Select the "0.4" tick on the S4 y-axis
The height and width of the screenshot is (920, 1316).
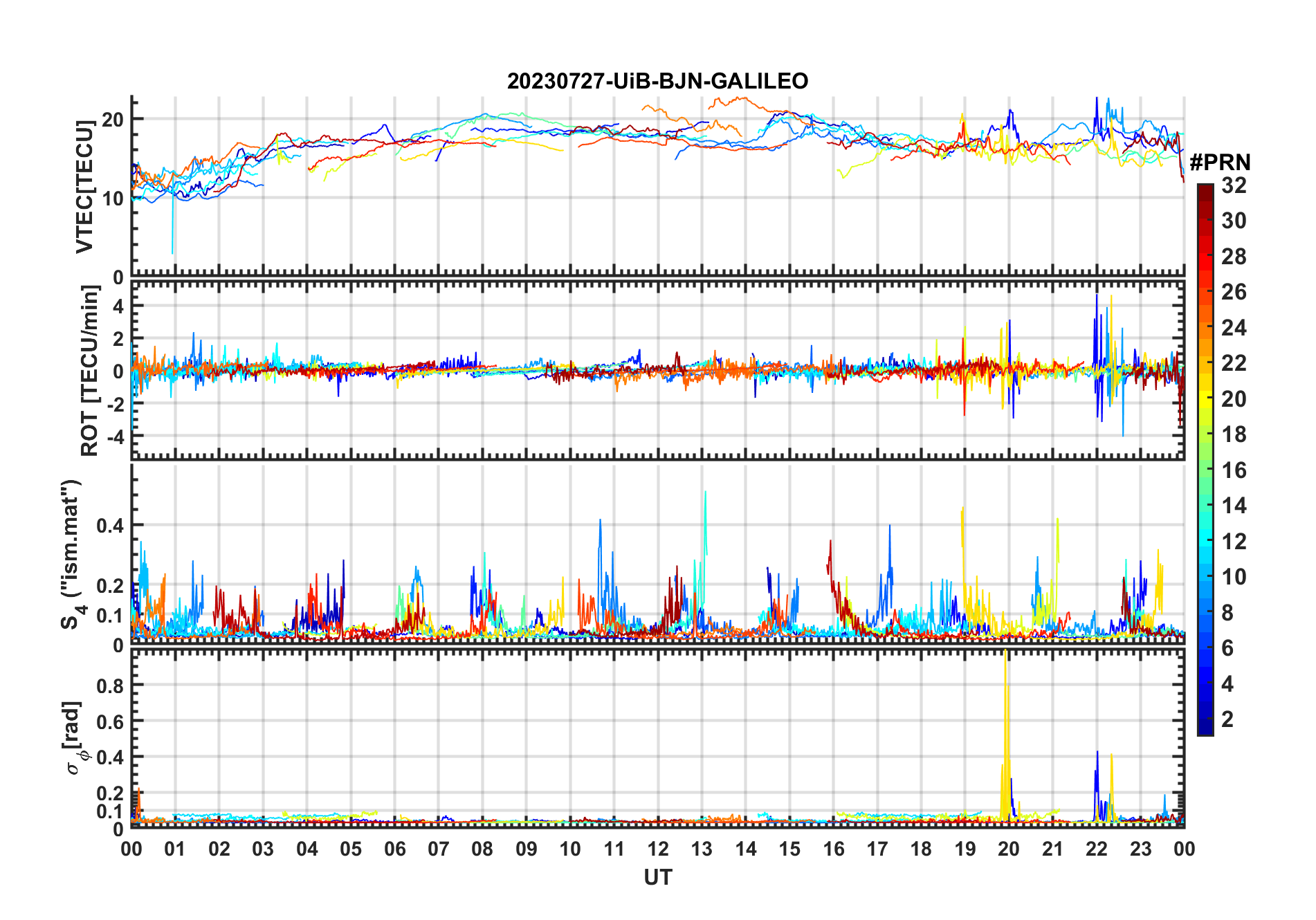[110, 526]
